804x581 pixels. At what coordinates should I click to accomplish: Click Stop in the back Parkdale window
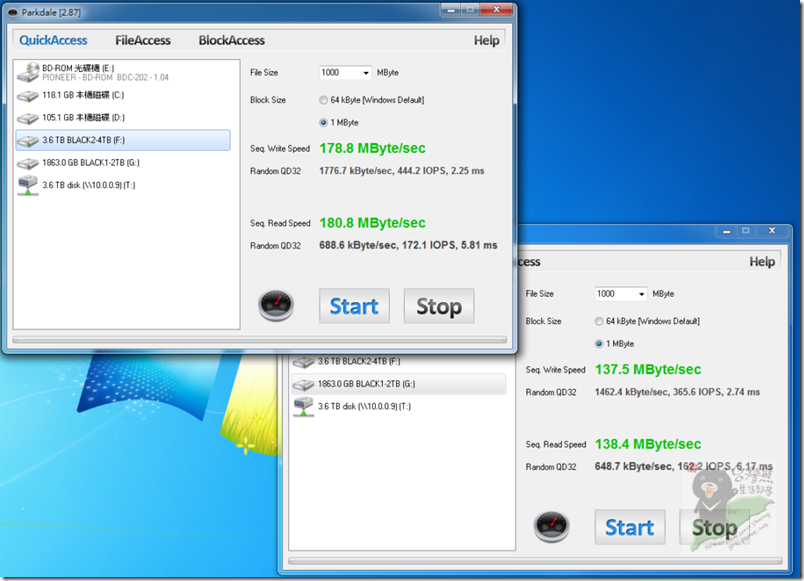coord(714,527)
